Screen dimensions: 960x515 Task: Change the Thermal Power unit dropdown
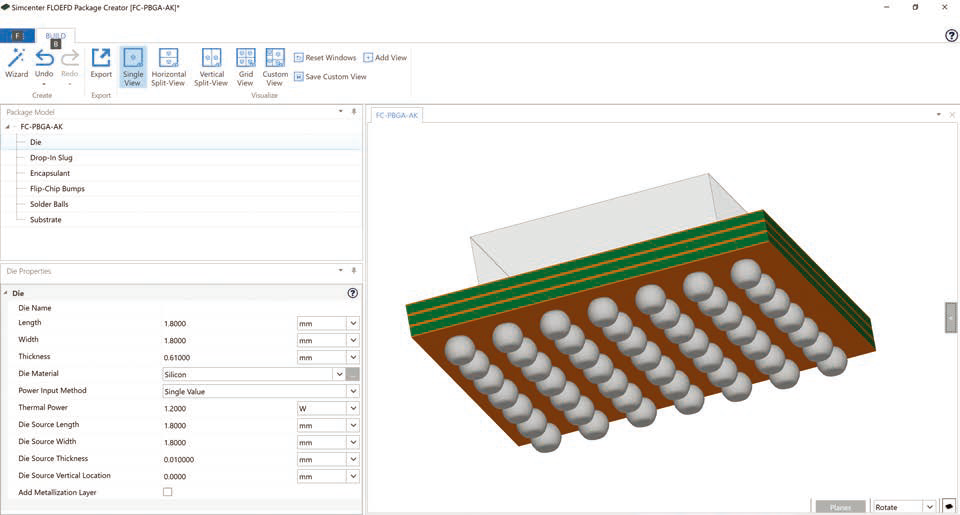point(328,408)
